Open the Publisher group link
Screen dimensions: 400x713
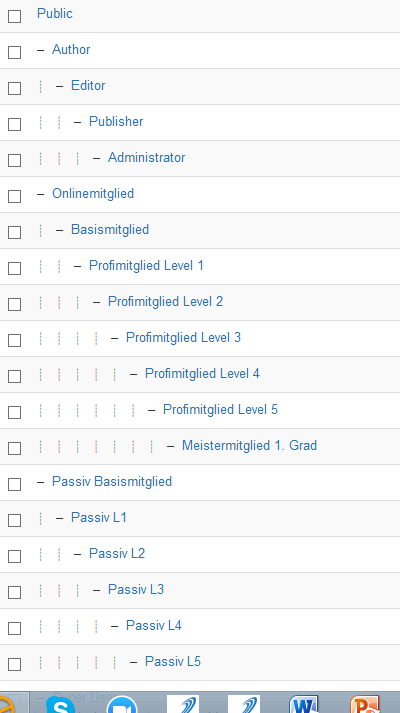pyautogui.click(x=116, y=121)
